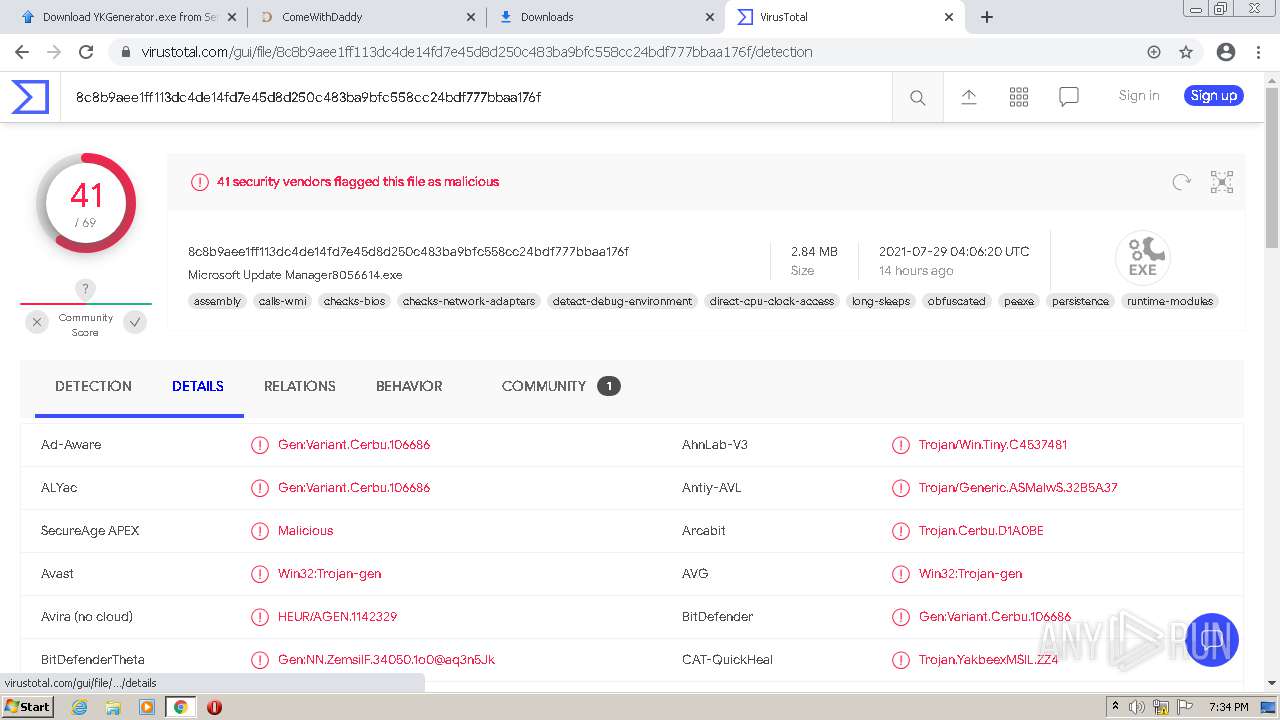The height and width of the screenshot is (720, 1280).
Task: Click the persistence tag
Action: 1080,301
